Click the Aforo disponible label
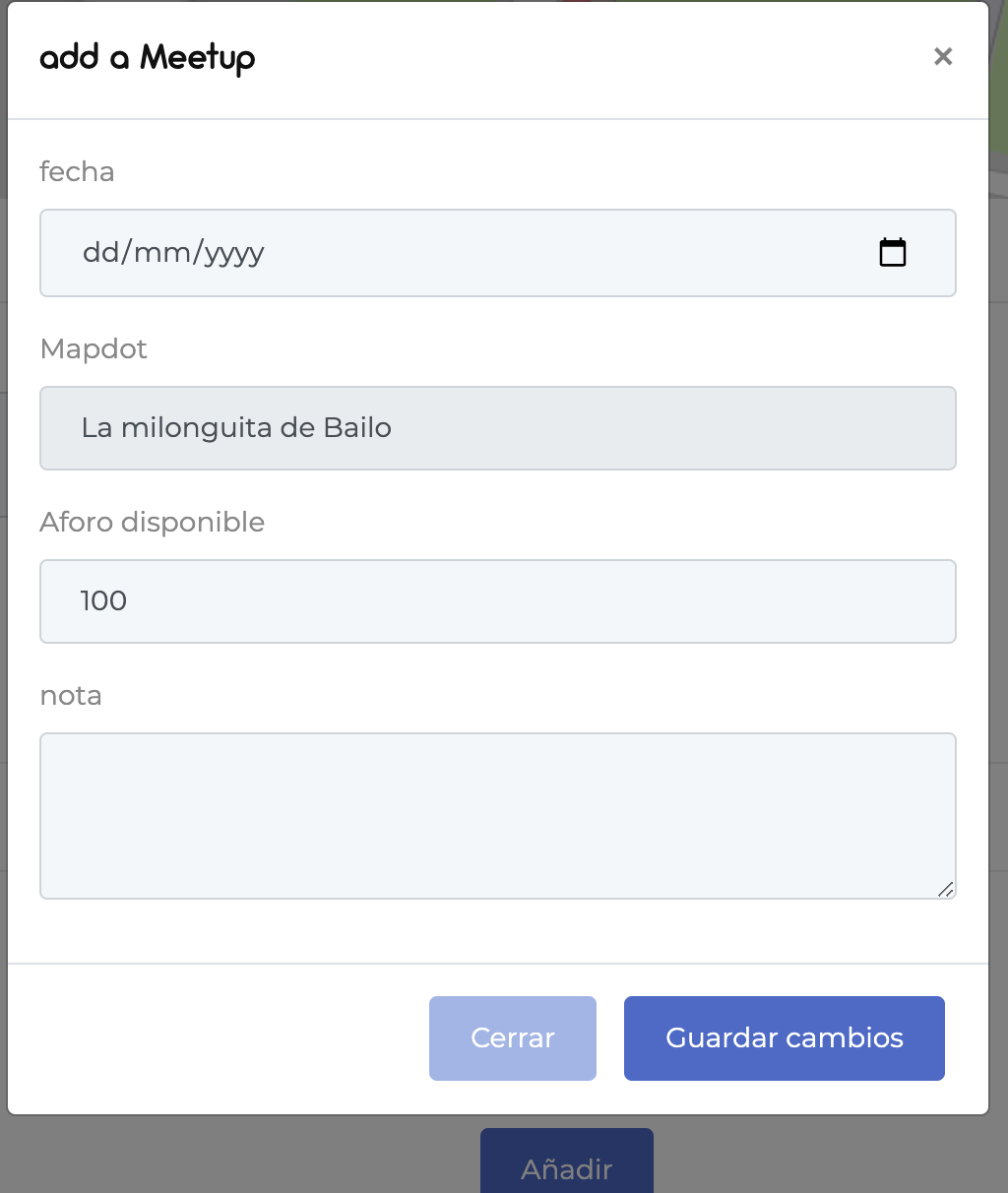This screenshot has height=1193, width=1008. [153, 522]
